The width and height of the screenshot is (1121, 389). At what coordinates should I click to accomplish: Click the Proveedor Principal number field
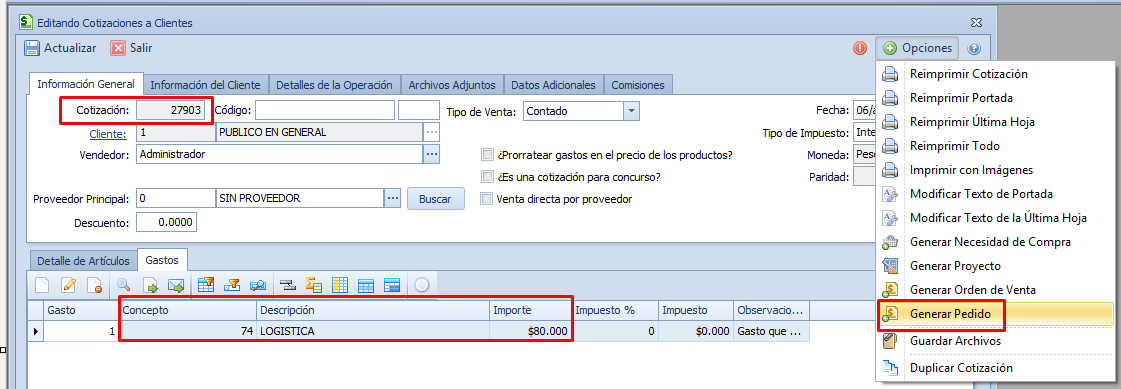click(x=175, y=199)
